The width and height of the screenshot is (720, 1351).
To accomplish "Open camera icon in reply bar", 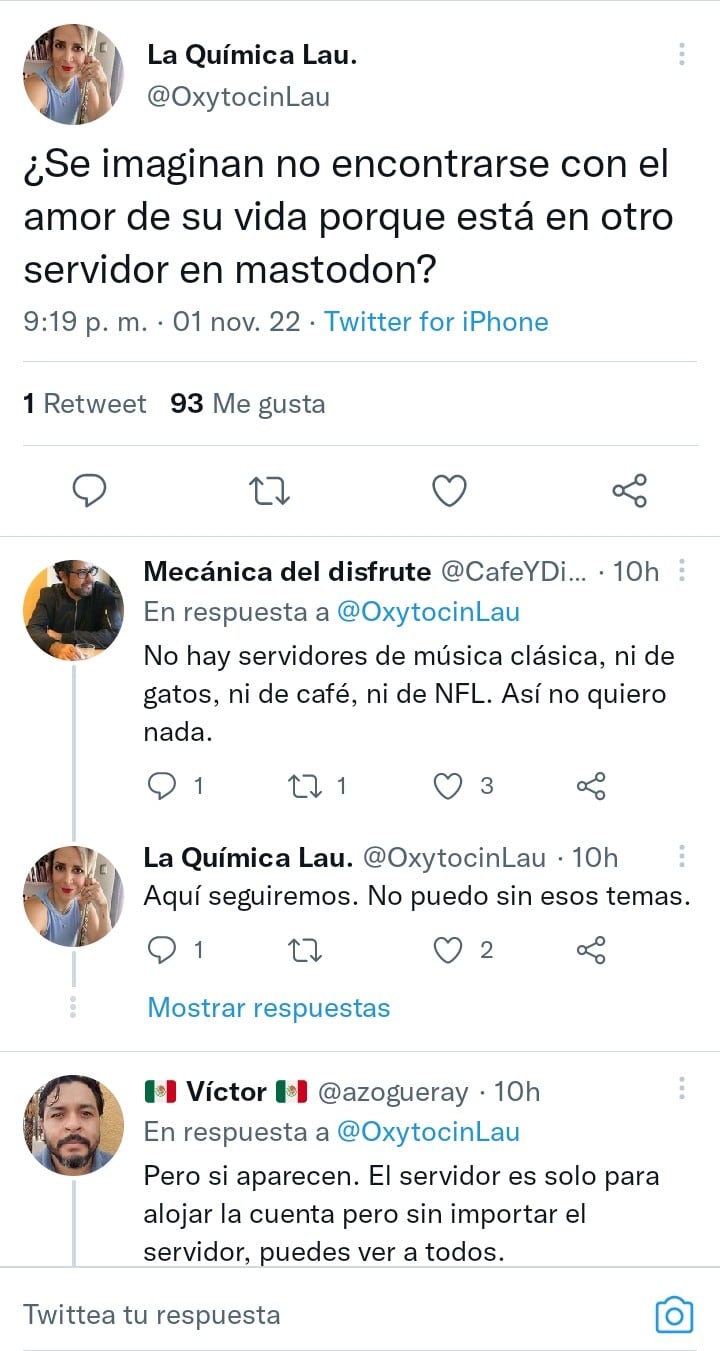I will coord(673,1314).
